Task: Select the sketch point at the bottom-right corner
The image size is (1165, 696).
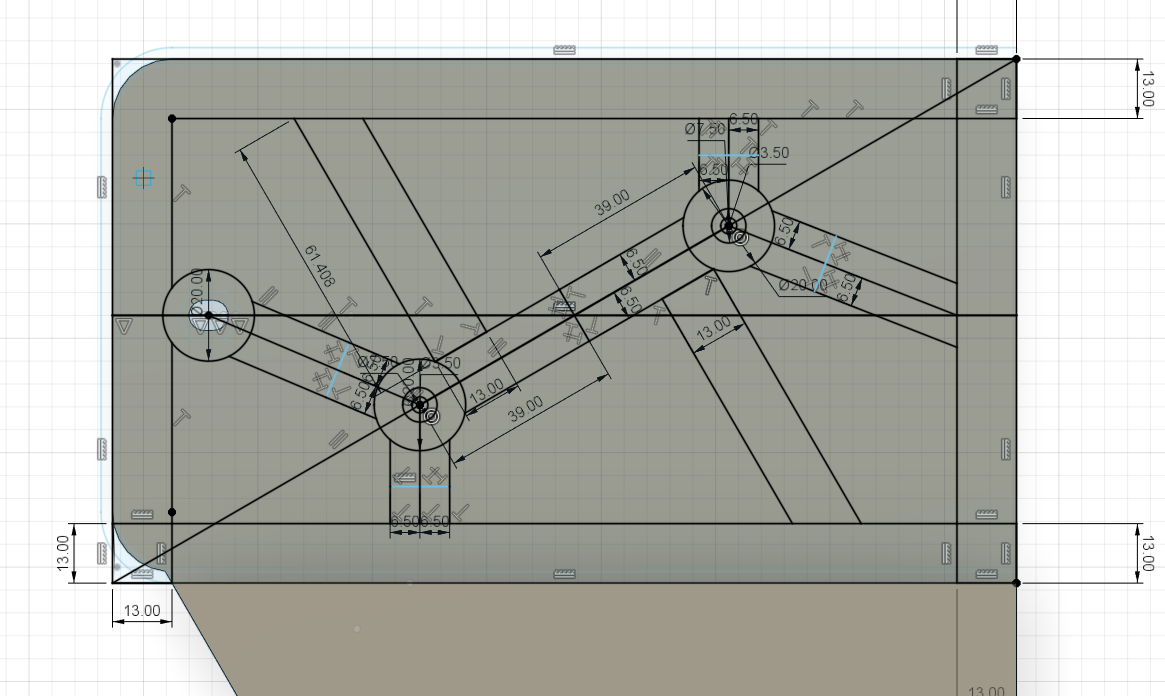Action: pos(1016,583)
